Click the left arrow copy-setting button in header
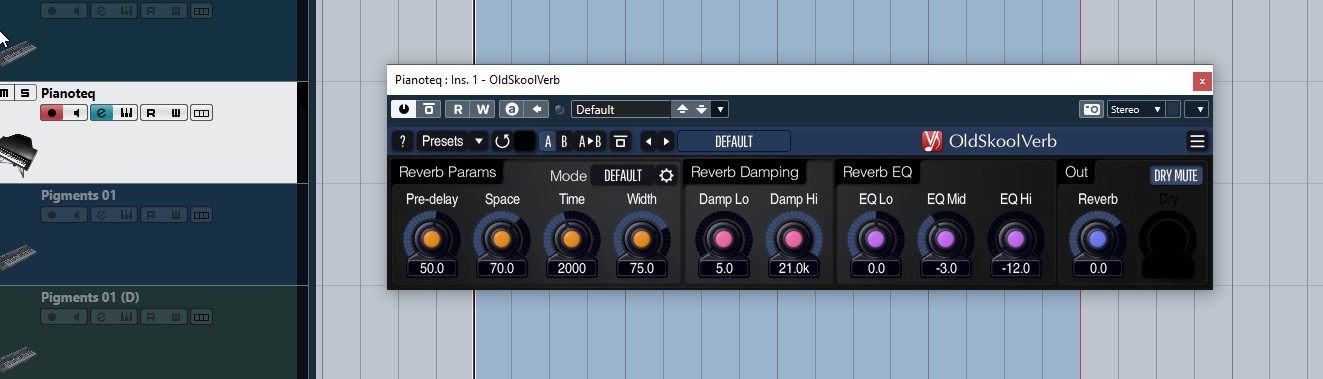This screenshot has width=1323, height=379. click(x=536, y=109)
